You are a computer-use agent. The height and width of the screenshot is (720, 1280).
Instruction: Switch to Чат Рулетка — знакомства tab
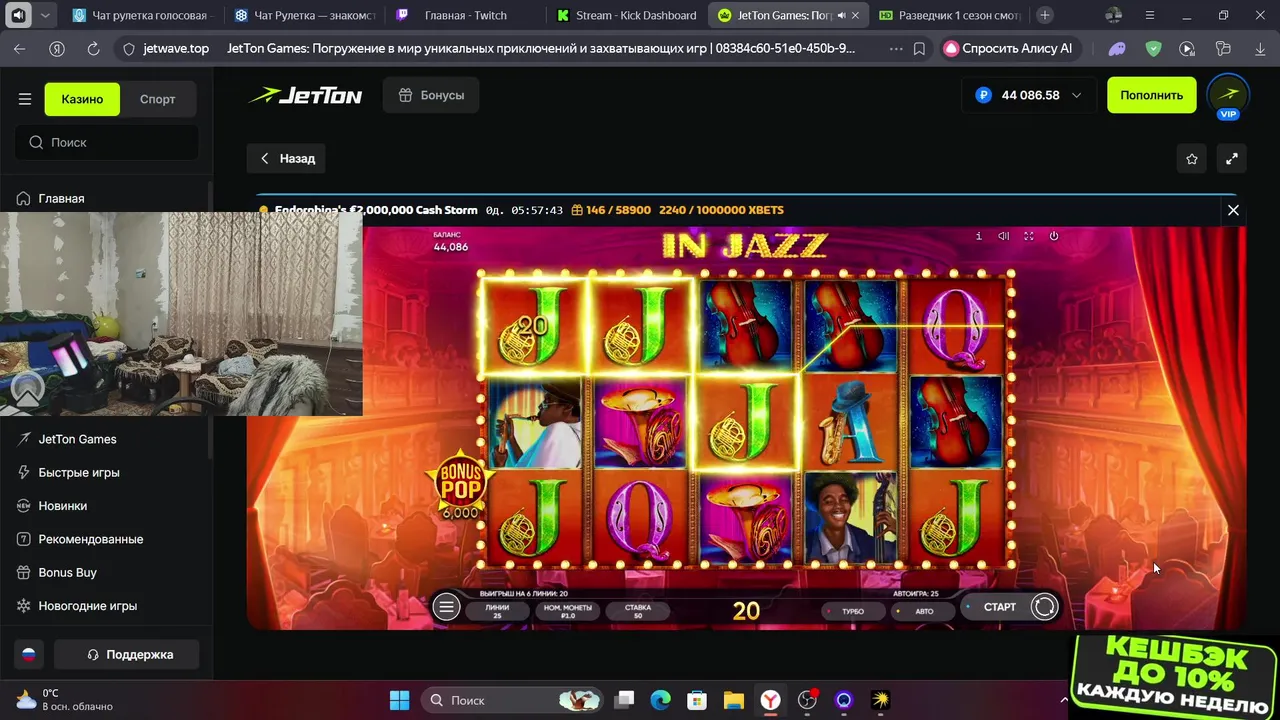(304, 15)
